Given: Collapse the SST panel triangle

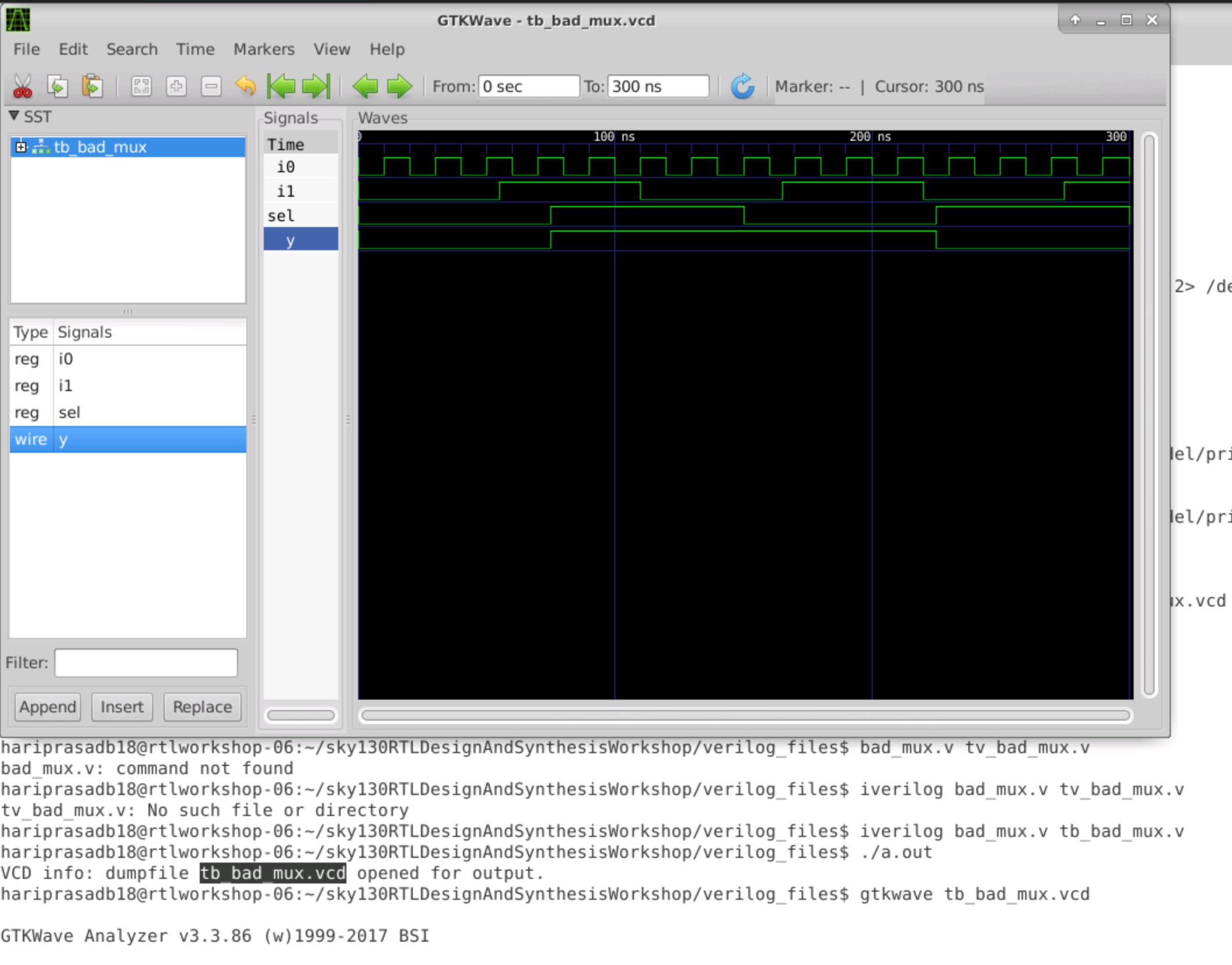Looking at the screenshot, I should 13,116.
